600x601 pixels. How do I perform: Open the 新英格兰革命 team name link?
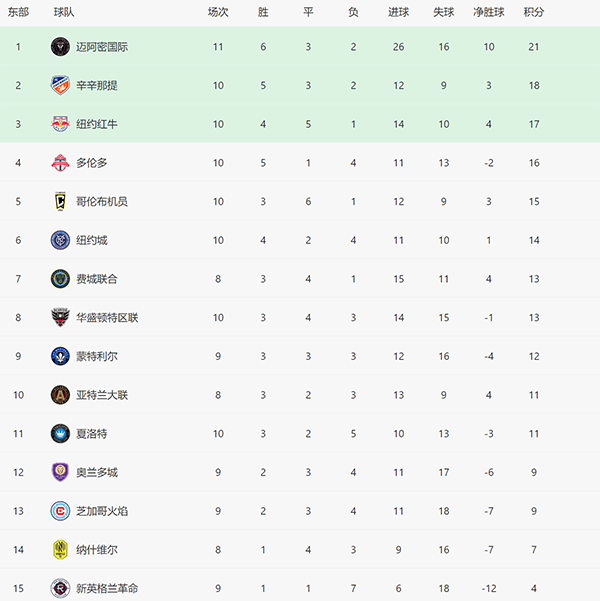coord(107,588)
